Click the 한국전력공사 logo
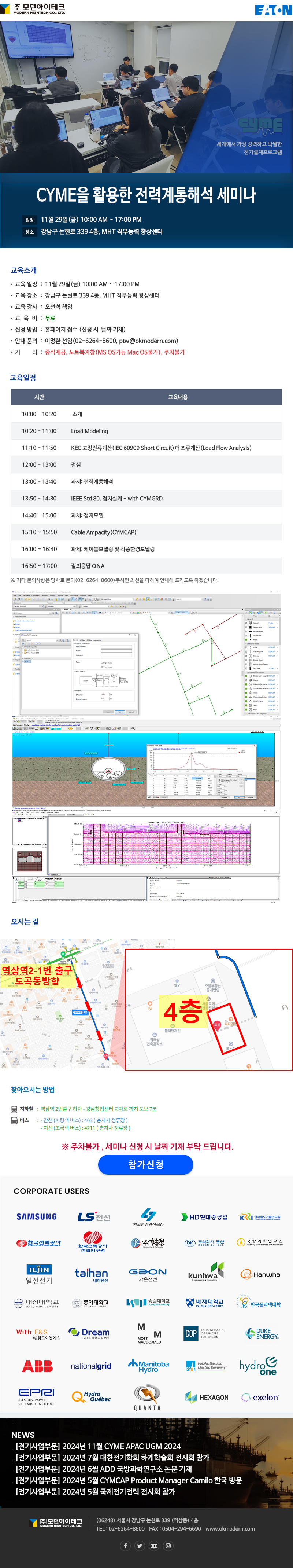This screenshot has width=293, height=1568. pyautogui.click(x=38, y=1243)
